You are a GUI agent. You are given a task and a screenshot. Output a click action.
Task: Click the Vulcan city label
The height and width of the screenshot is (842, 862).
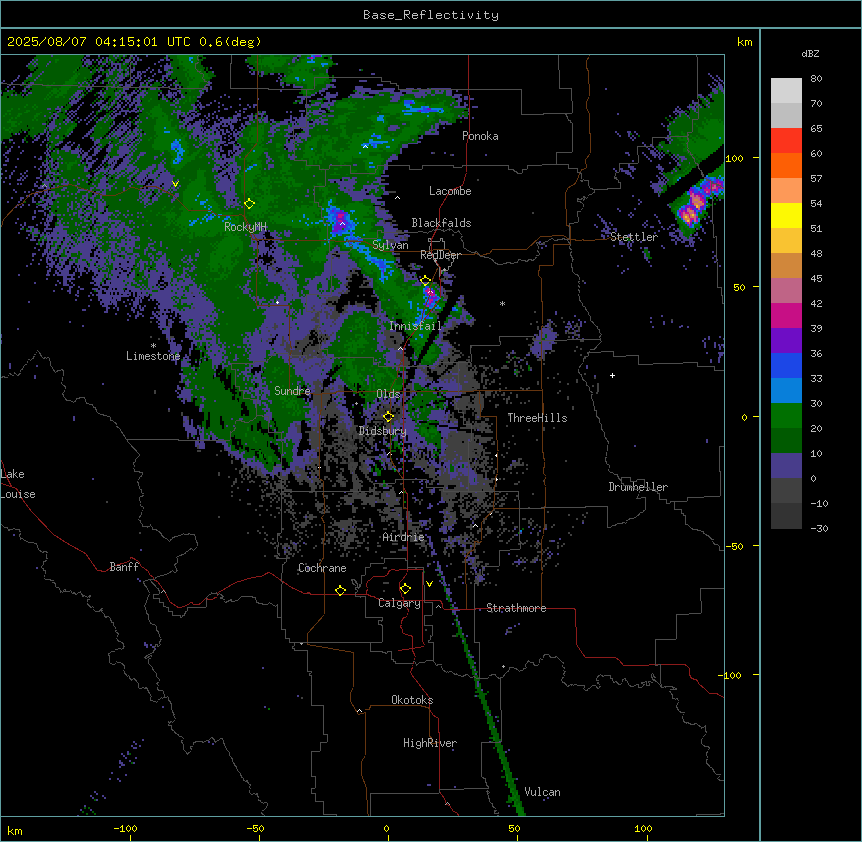coord(543,793)
